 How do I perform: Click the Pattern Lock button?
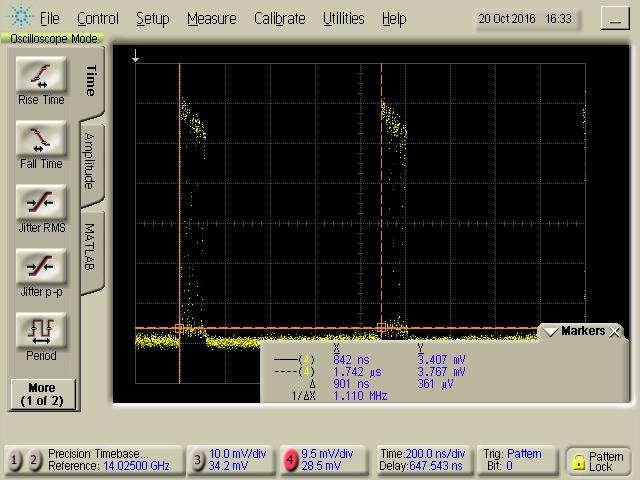pos(598,461)
